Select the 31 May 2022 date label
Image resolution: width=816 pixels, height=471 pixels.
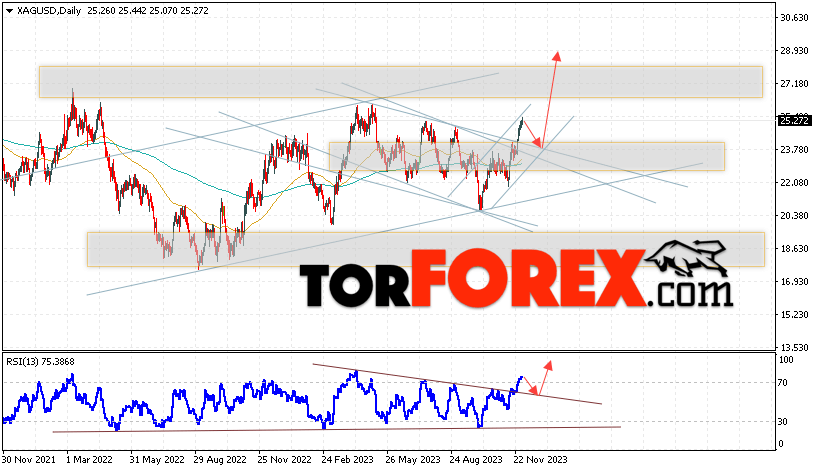click(157, 460)
